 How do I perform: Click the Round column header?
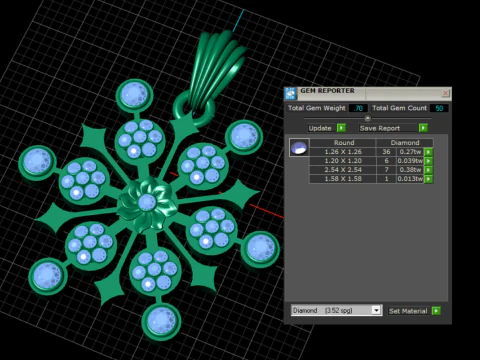pyautogui.click(x=343, y=143)
